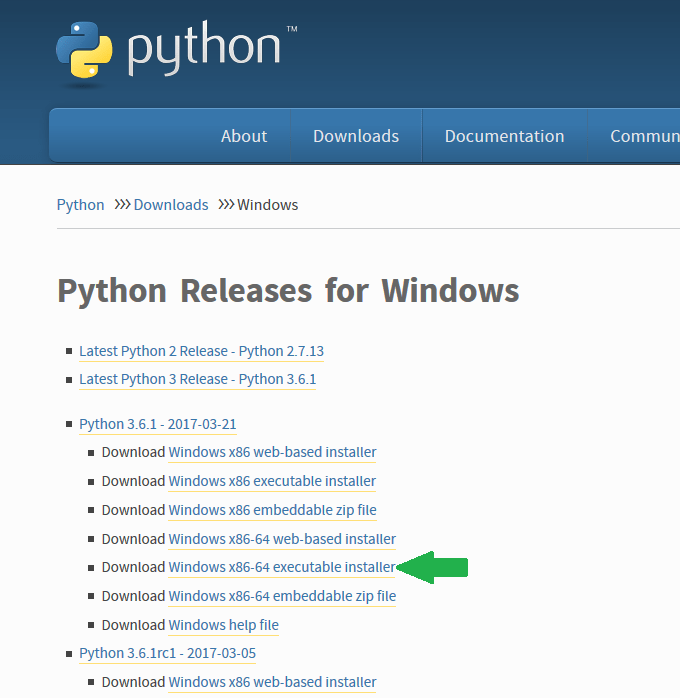
Task: Go to Python breadcrumb link
Action: (81, 205)
